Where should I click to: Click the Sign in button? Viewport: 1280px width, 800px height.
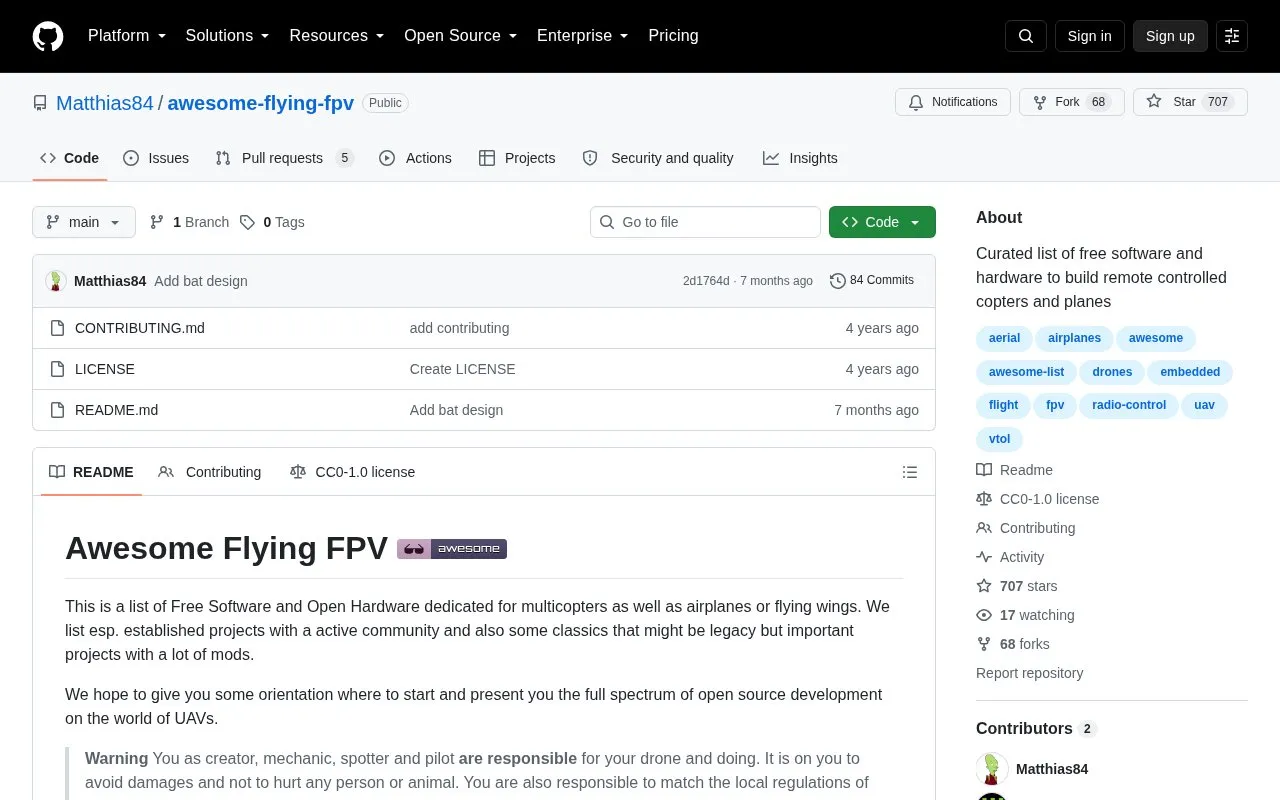pyautogui.click(x=1089, y=36)
